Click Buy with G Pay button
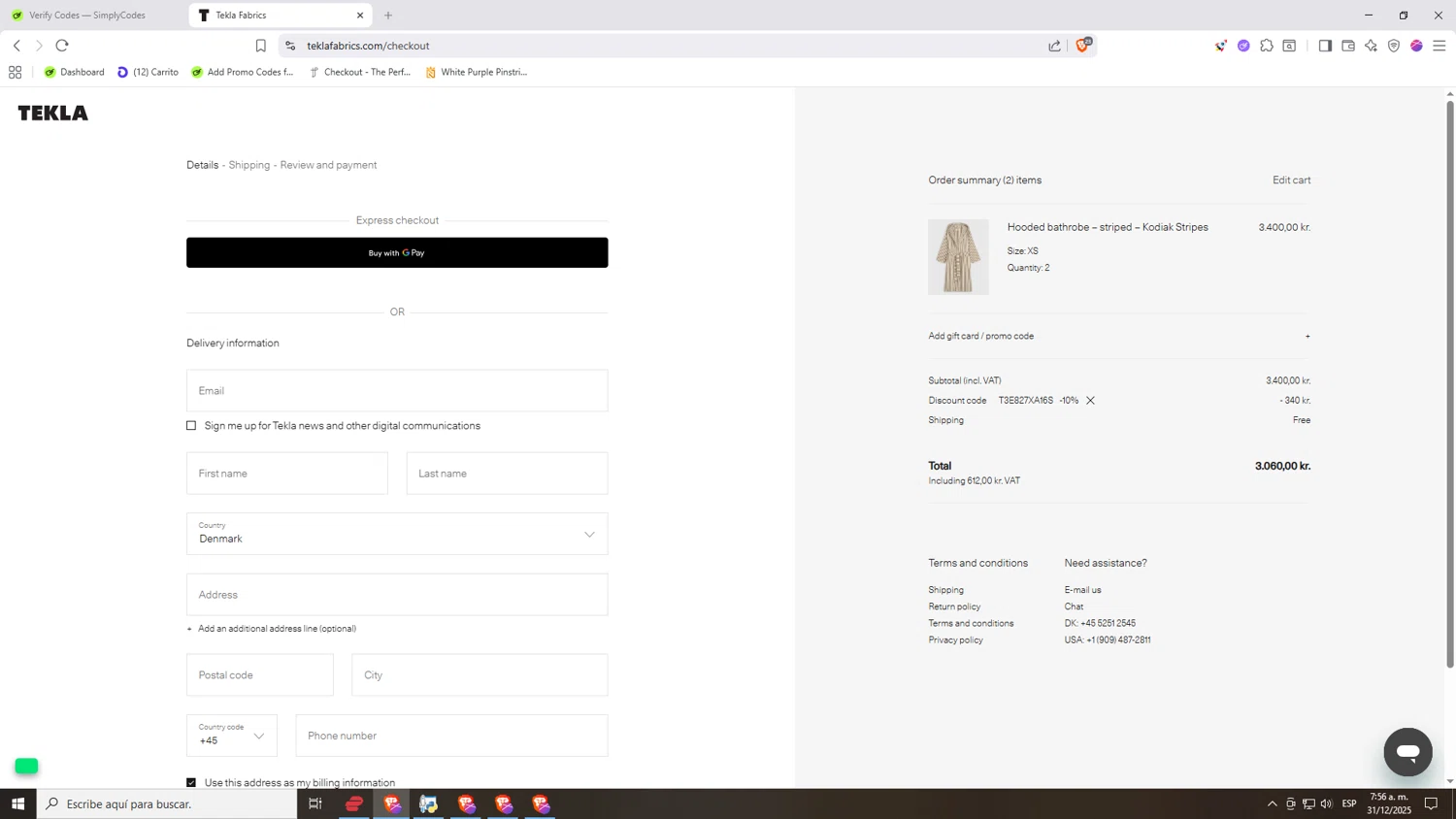1456x819 pixels. pyautogui.click(x=397, y=252)
